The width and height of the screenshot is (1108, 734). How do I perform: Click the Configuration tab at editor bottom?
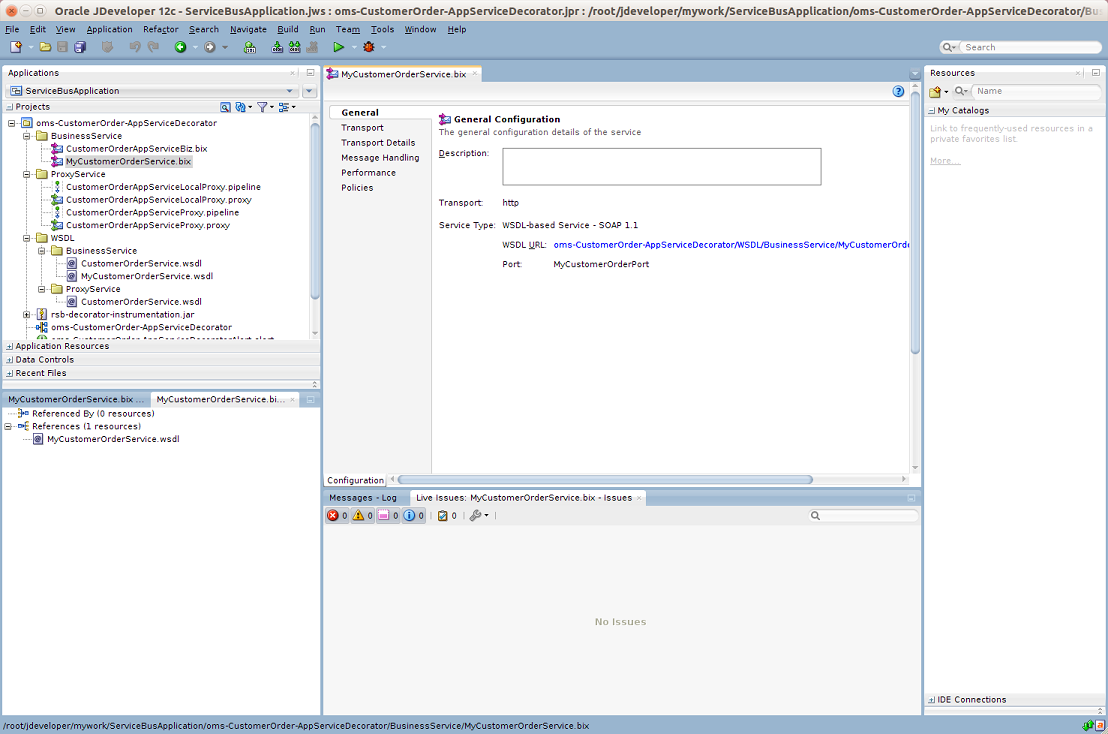[355, 480]
